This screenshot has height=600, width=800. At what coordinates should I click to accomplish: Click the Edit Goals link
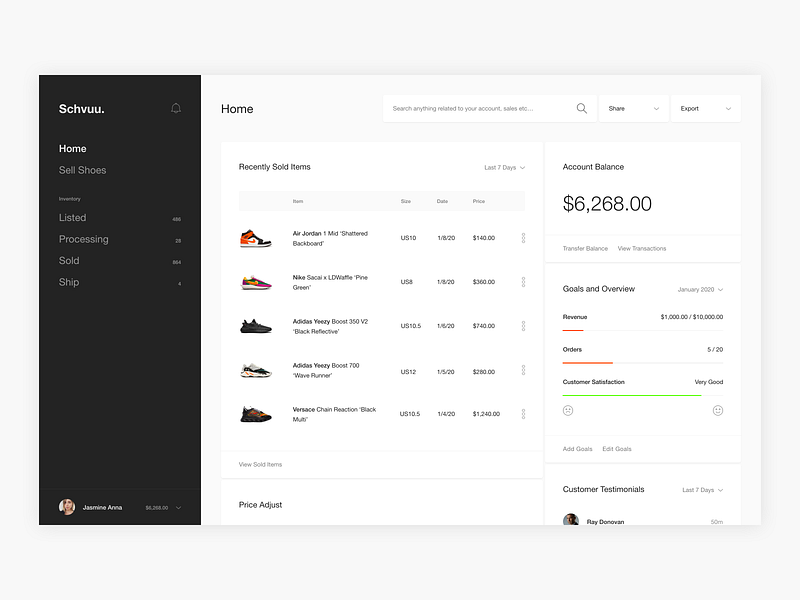[617, 449]
